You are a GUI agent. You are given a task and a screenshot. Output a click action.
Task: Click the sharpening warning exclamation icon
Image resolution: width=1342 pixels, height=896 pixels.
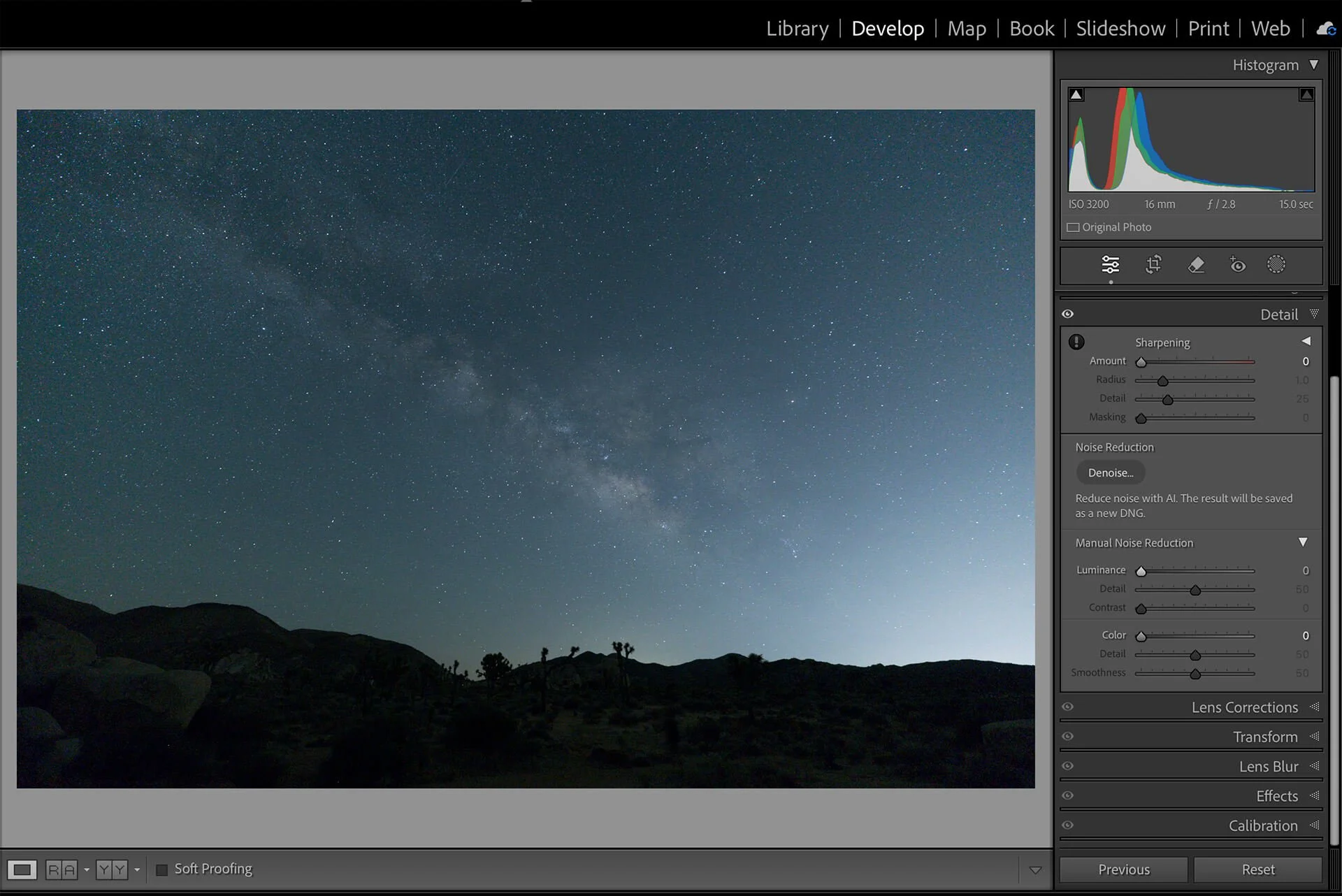click(1076, 342)
